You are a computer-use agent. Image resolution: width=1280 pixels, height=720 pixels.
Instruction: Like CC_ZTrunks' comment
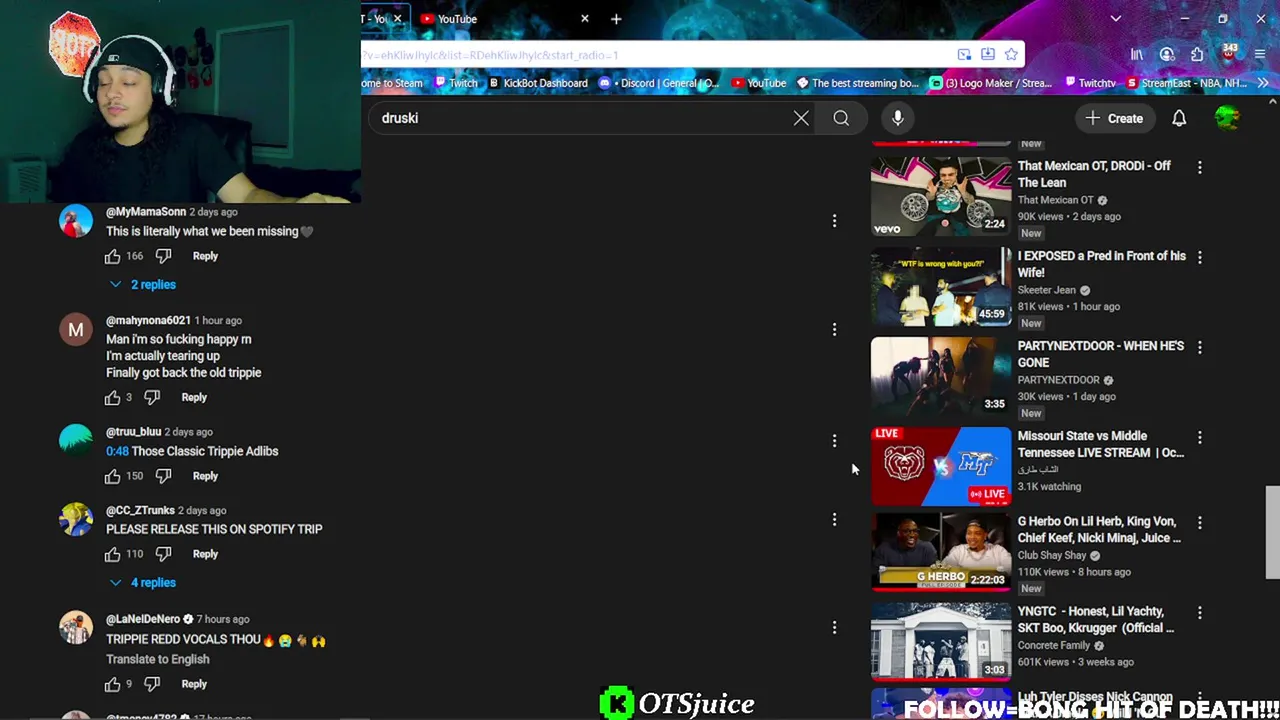pos(113,554)
